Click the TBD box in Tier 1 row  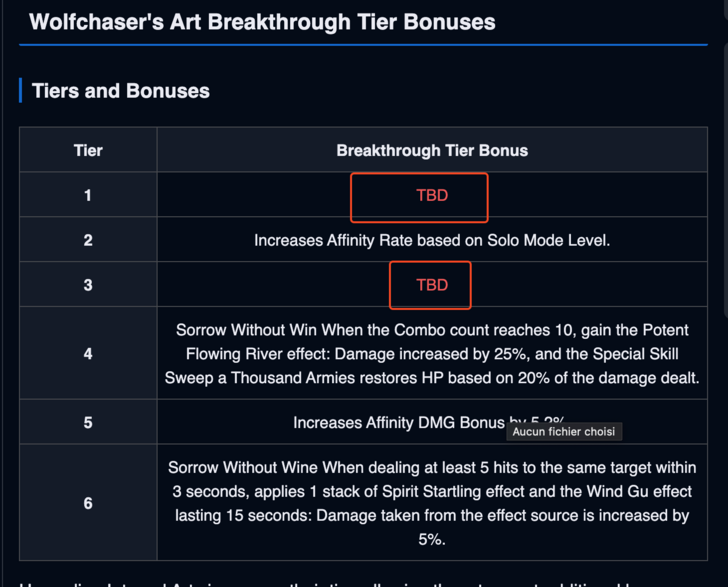click(x=419, y=197)
